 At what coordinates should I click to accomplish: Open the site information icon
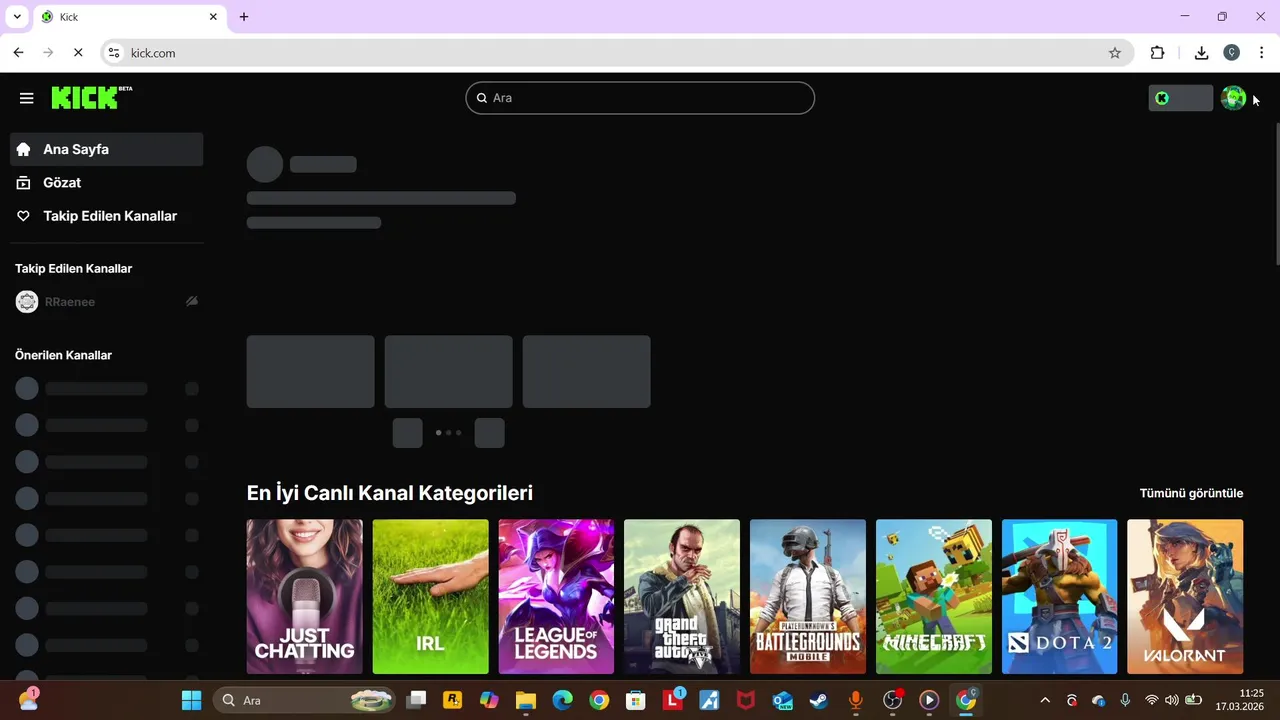114,53
